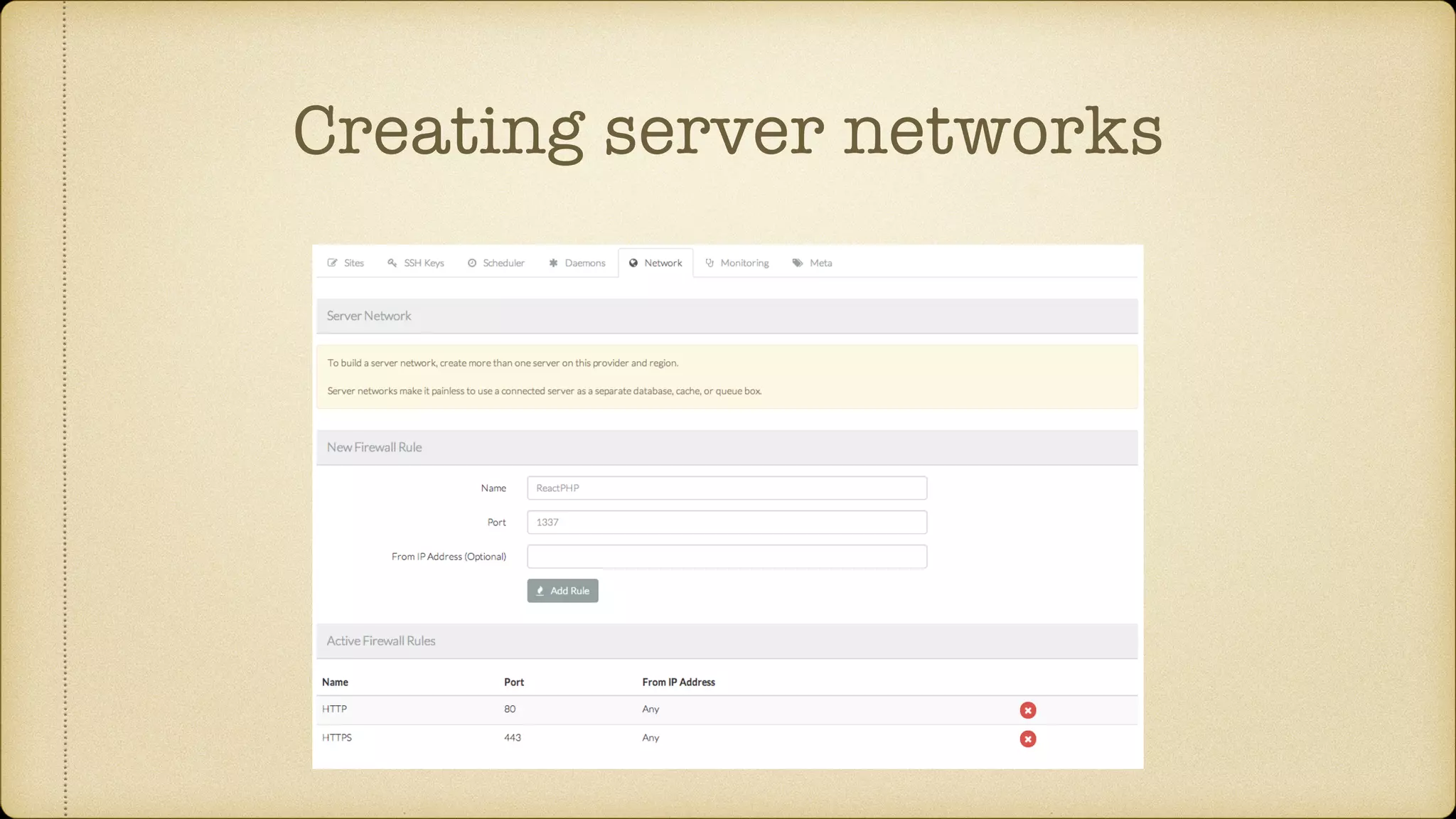Delete the HTTP firewall rule

point(1028,710)
